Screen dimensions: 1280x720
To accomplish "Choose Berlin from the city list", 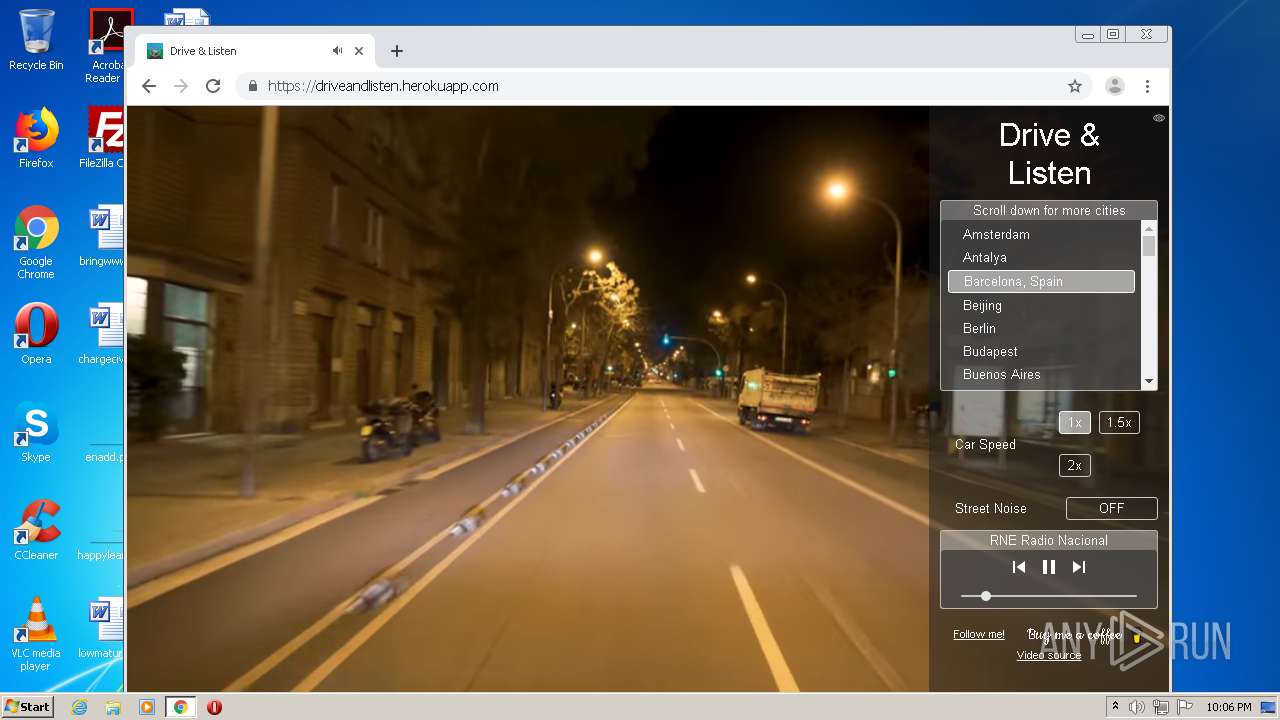I will point(1041,328).
